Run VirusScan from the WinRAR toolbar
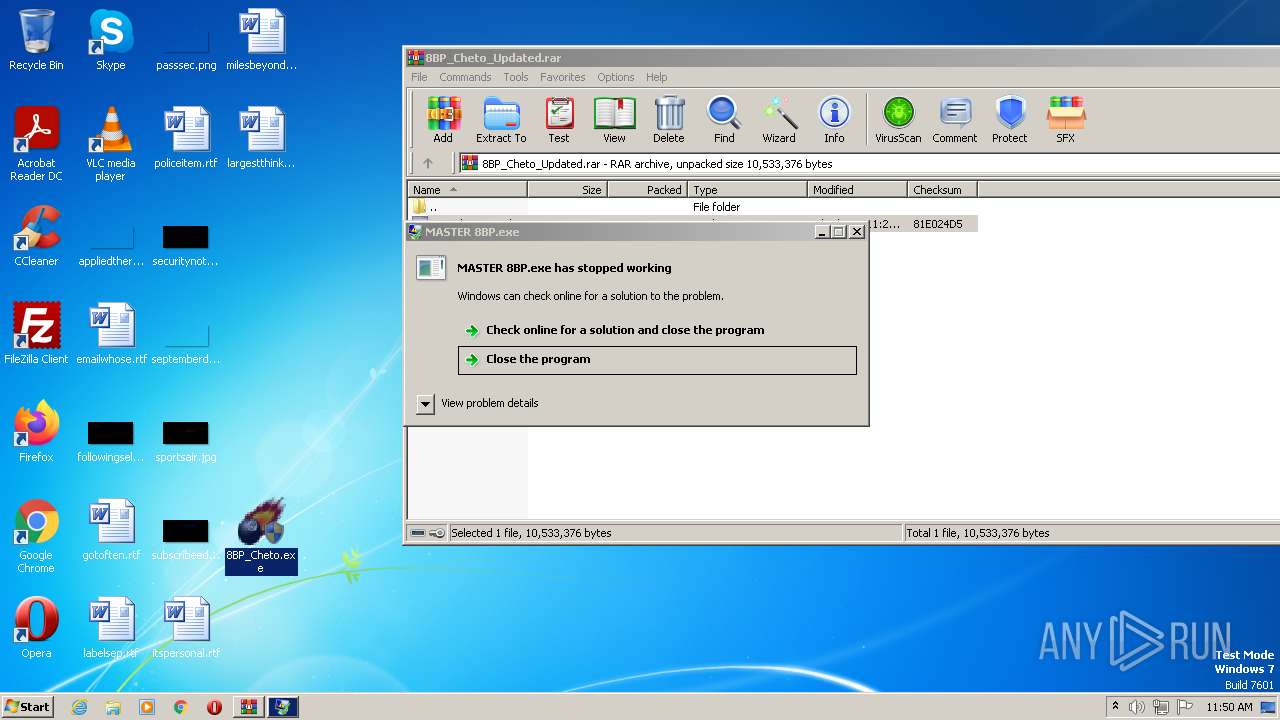 [x=898, y=120]
